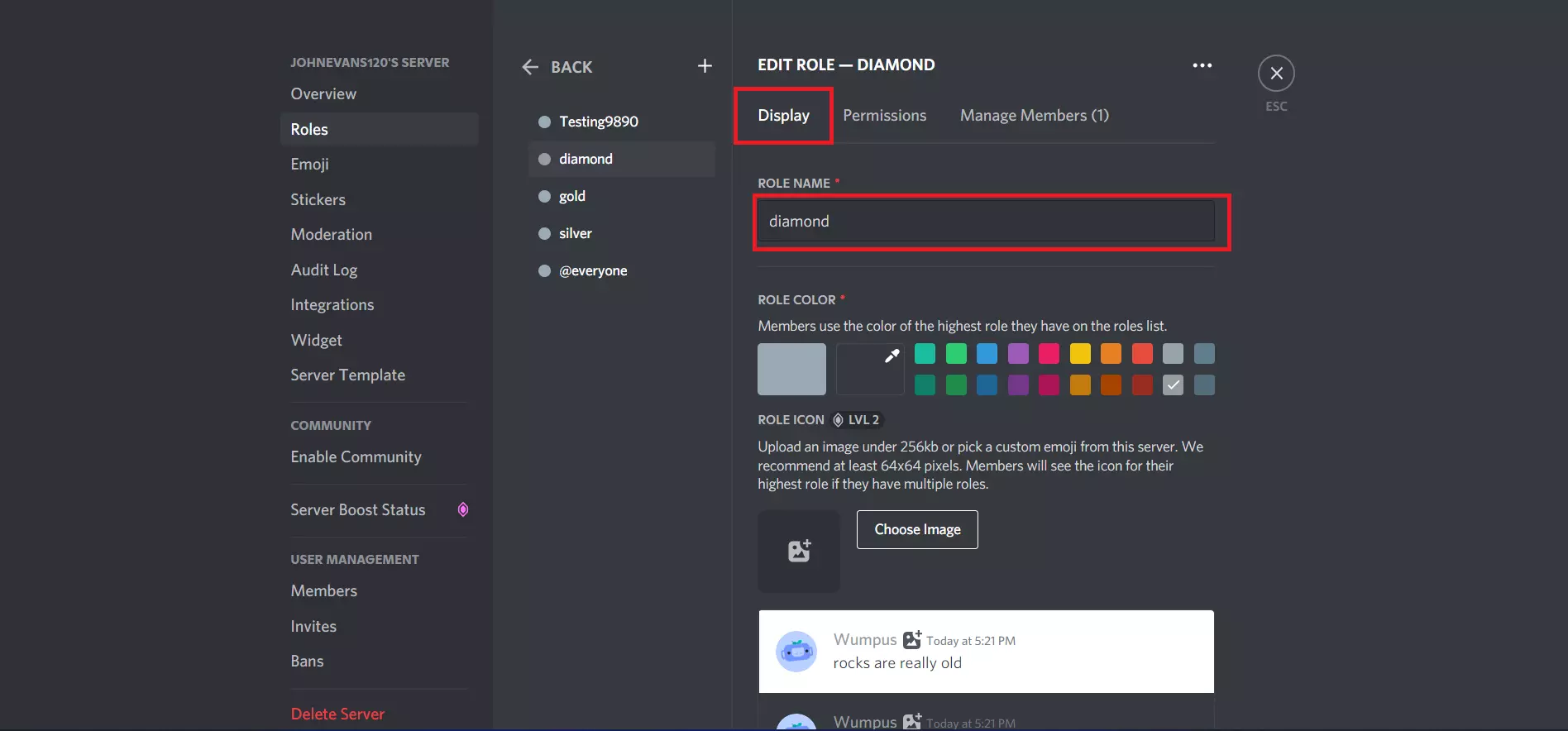Viewport: 1568px width, 731px height.
Task: Pick custom color with eyedropper swatch
Action: 870,369
